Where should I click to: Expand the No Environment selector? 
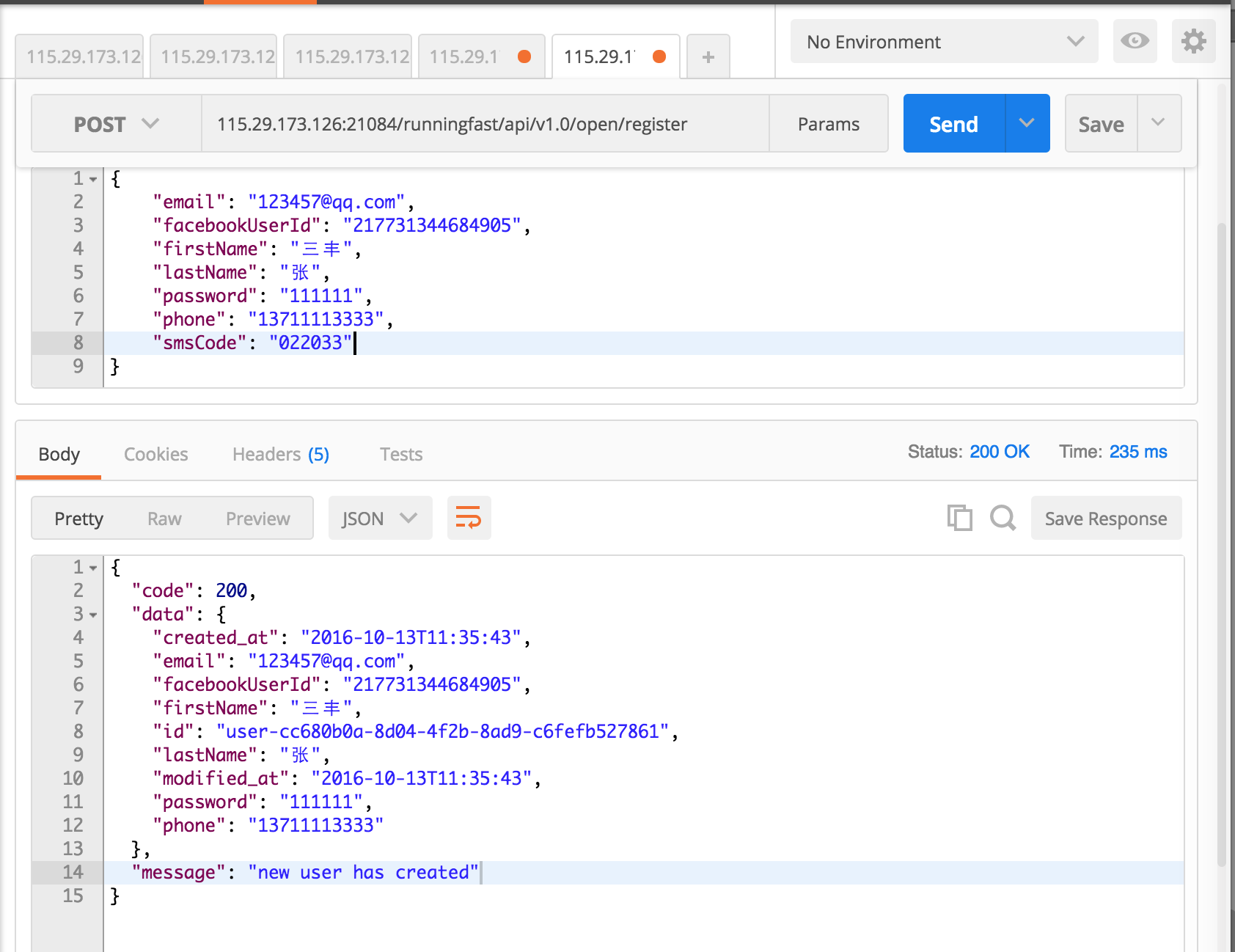[x=944, y=42]
